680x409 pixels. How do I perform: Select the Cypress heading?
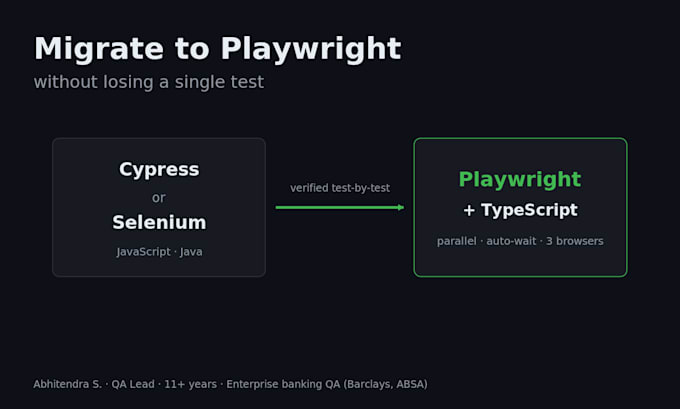tap(159, 170)
